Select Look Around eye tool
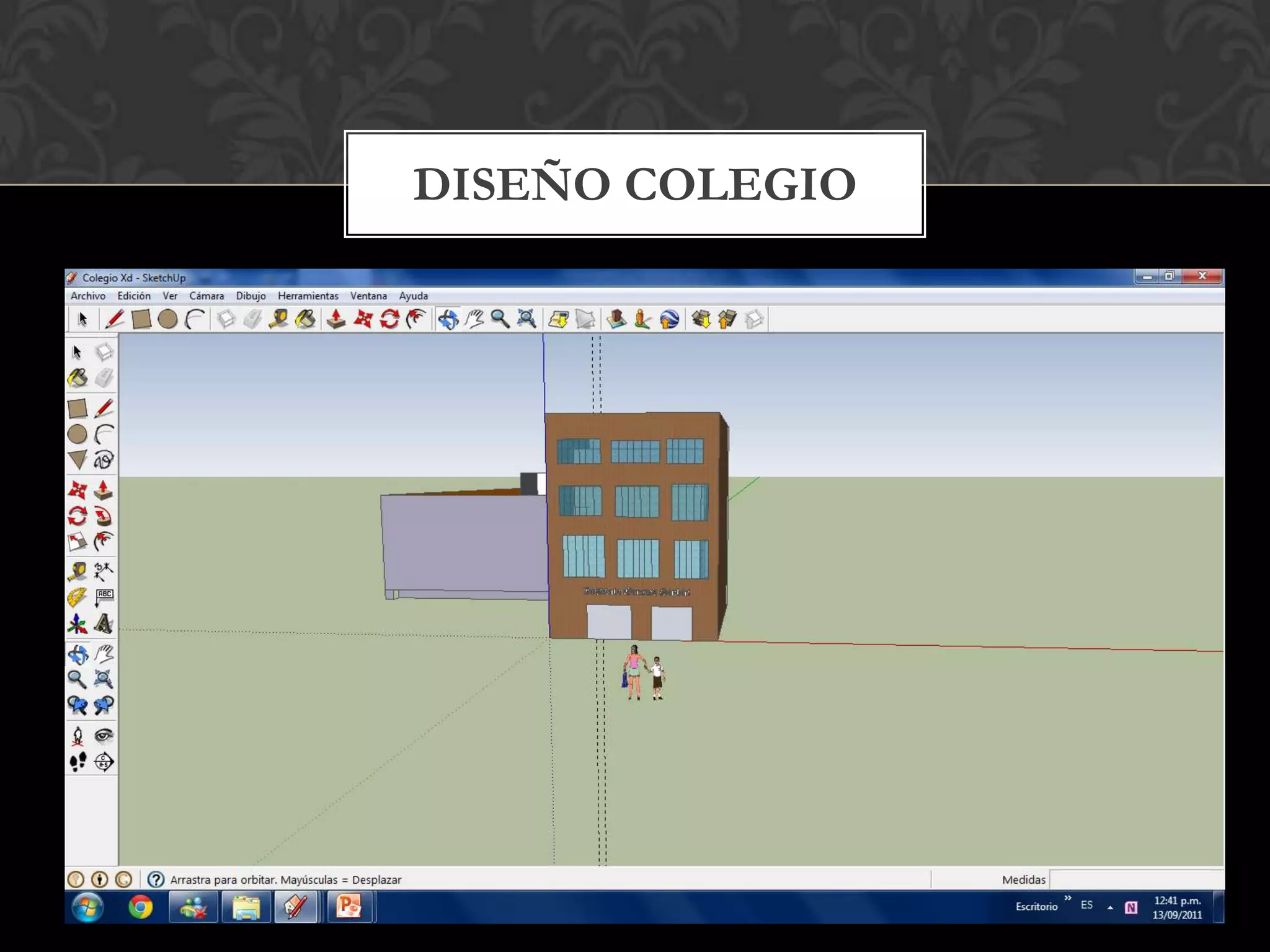Viewport: 1270px width, 952px height. 104,736
